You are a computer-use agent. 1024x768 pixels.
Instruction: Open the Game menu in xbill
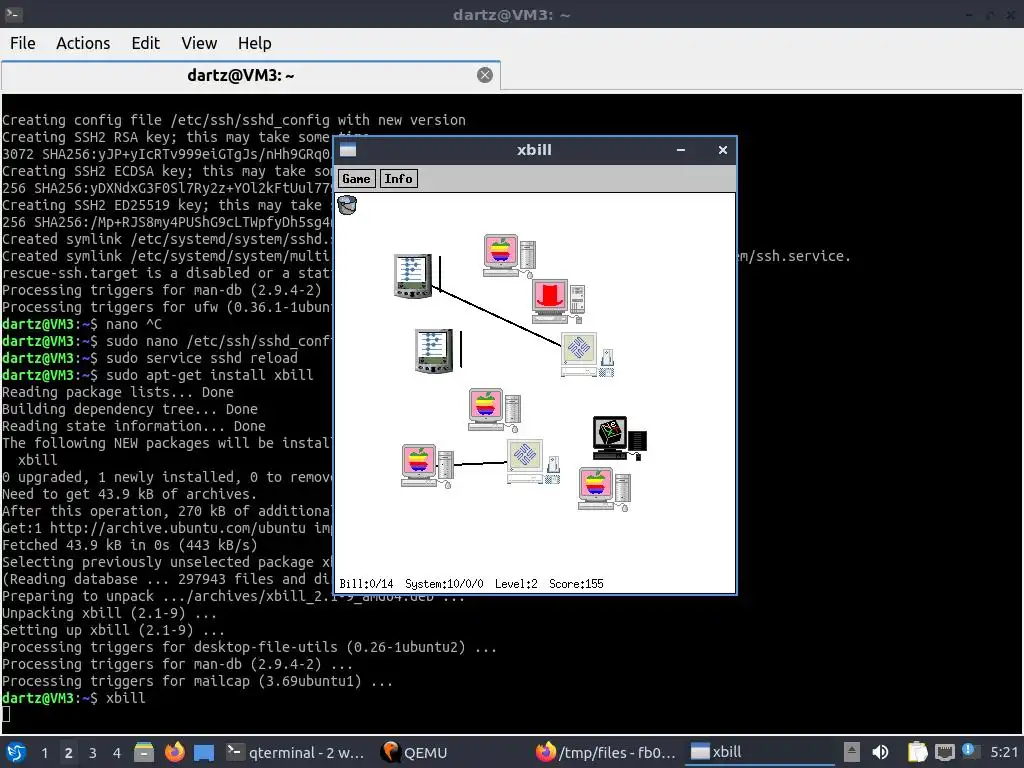pyautogui.click(x=357, y=179)
